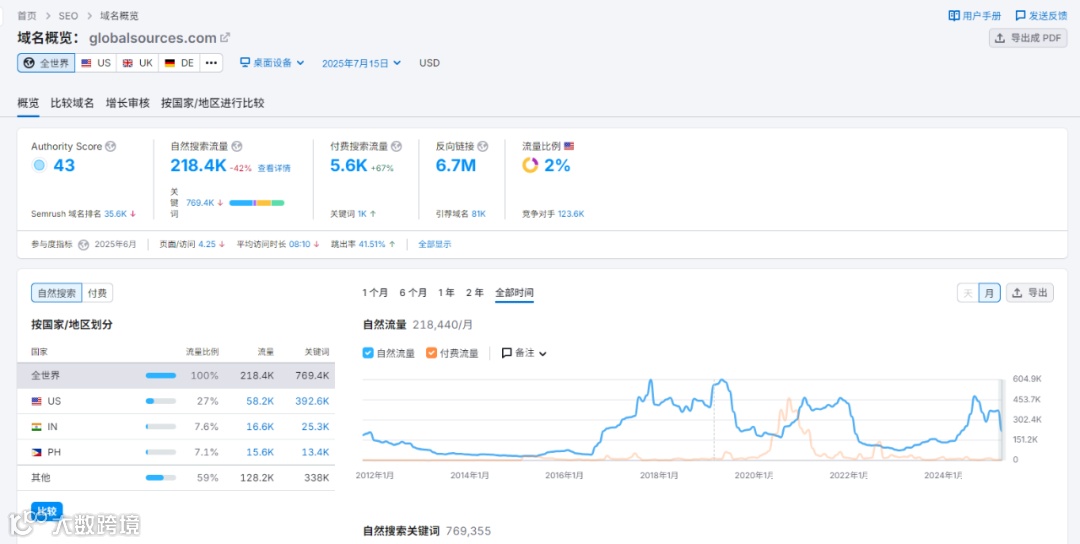Select 6个月 time range

pos(413,293)
